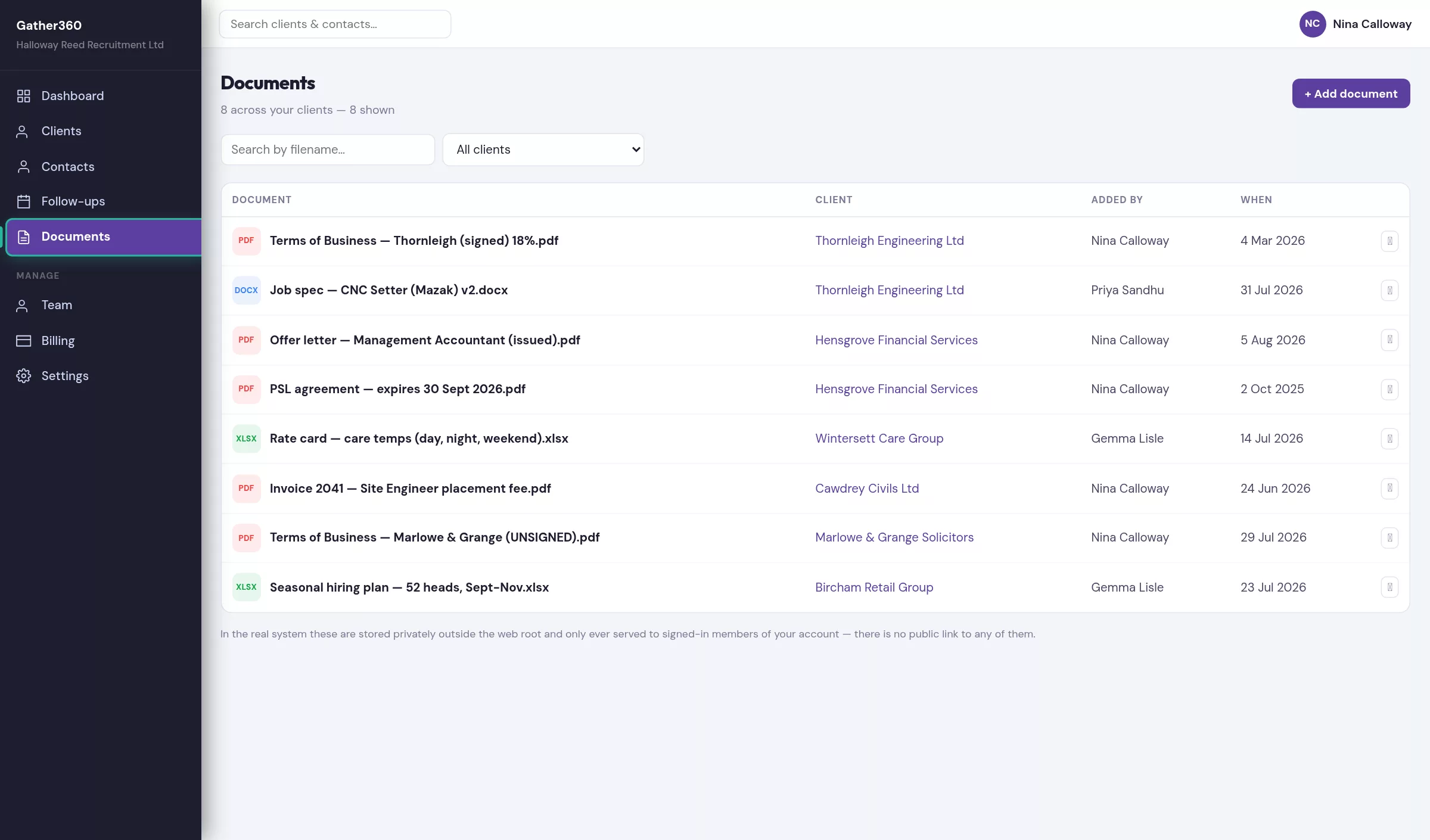Click 'Gemma Lisle' in the Rate card row
The image size is (1430, 840).
(1127, 438)
